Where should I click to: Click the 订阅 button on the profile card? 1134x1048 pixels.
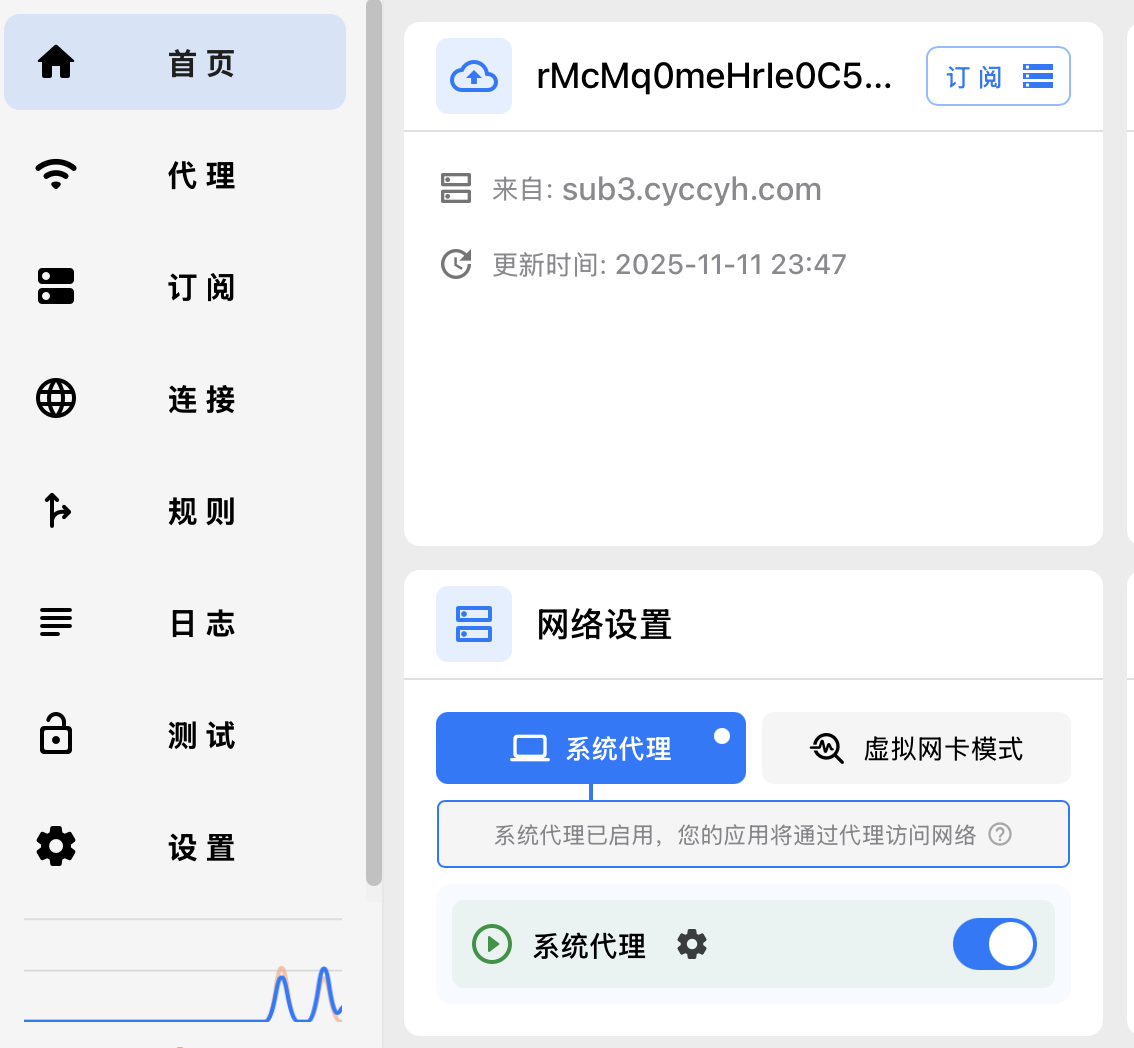click(x=971, y=75)
